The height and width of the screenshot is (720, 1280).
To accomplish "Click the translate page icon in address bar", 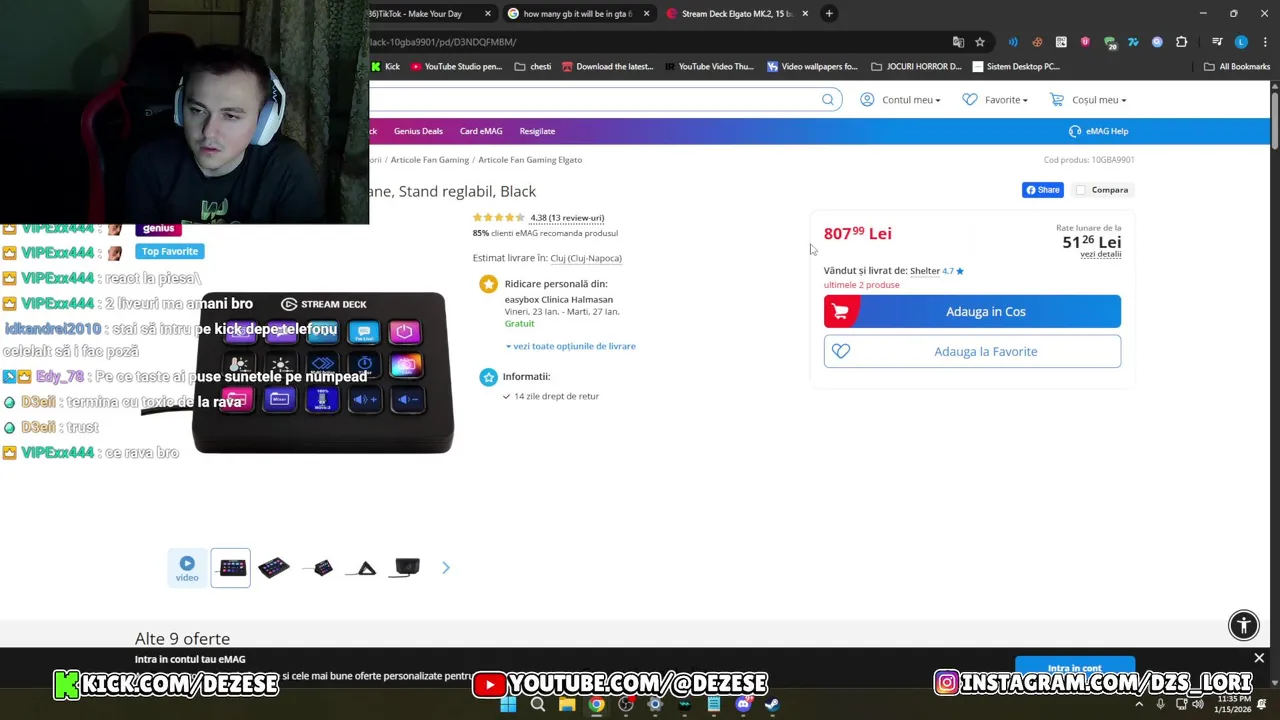I will point(958,42).
